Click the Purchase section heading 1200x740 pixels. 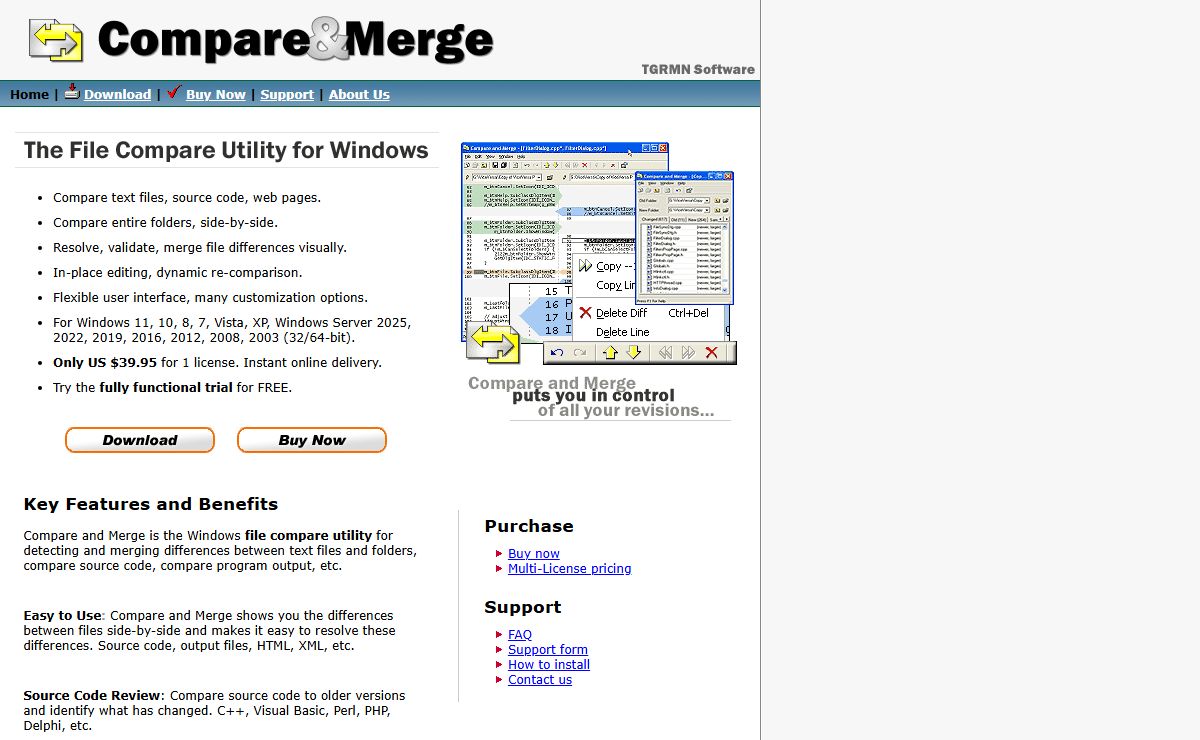click(529, 526)
